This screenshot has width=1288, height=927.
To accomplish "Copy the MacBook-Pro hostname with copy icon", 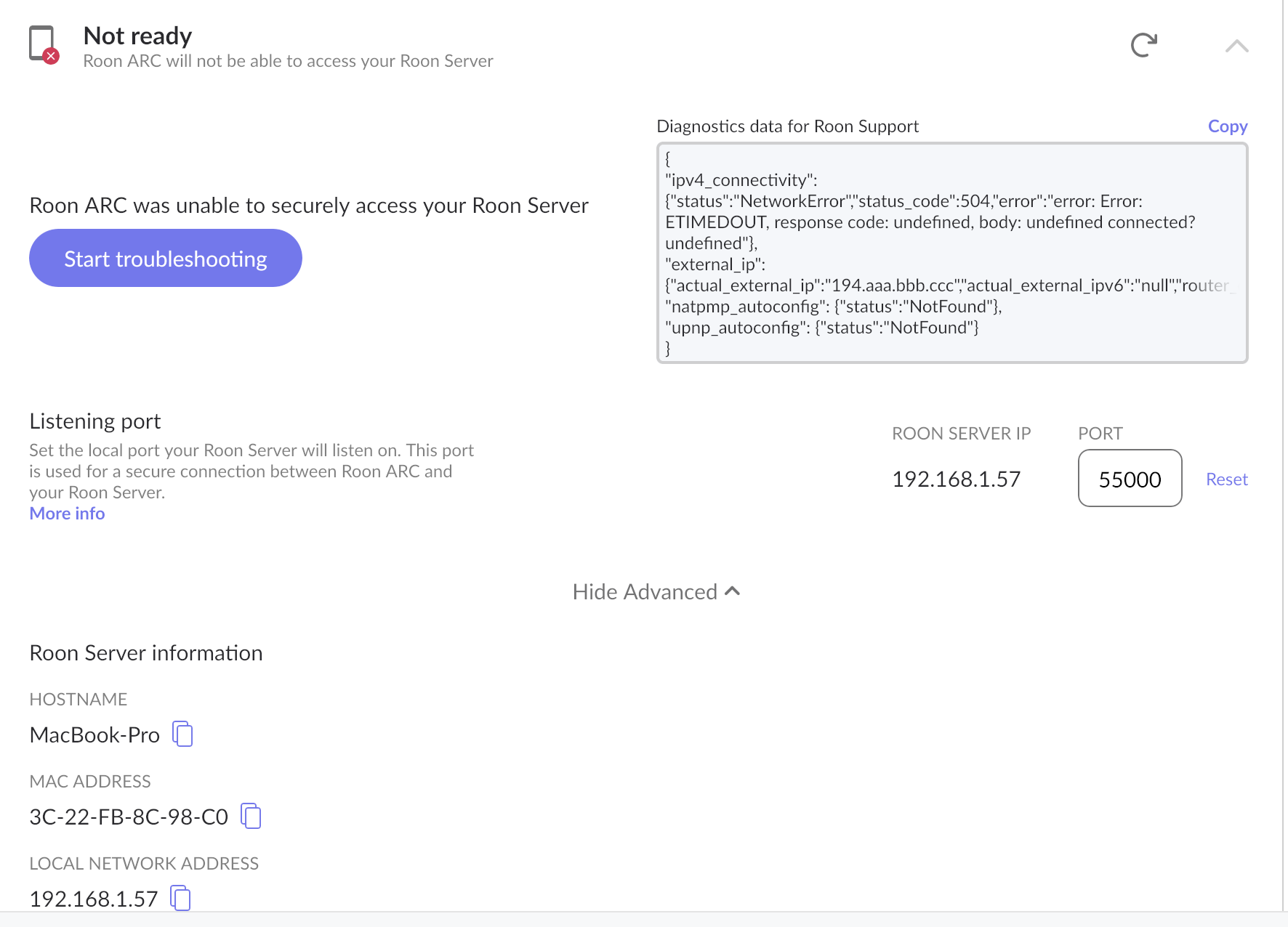I will point(182,734).
